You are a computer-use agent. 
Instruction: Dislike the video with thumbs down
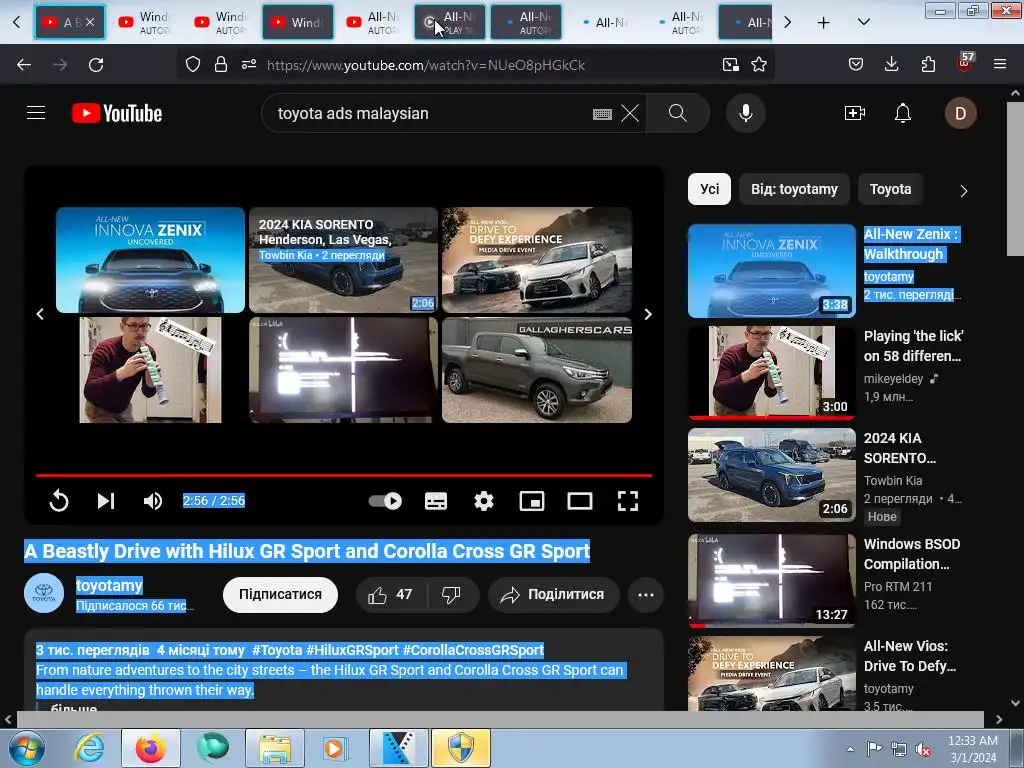coord(451,594)
